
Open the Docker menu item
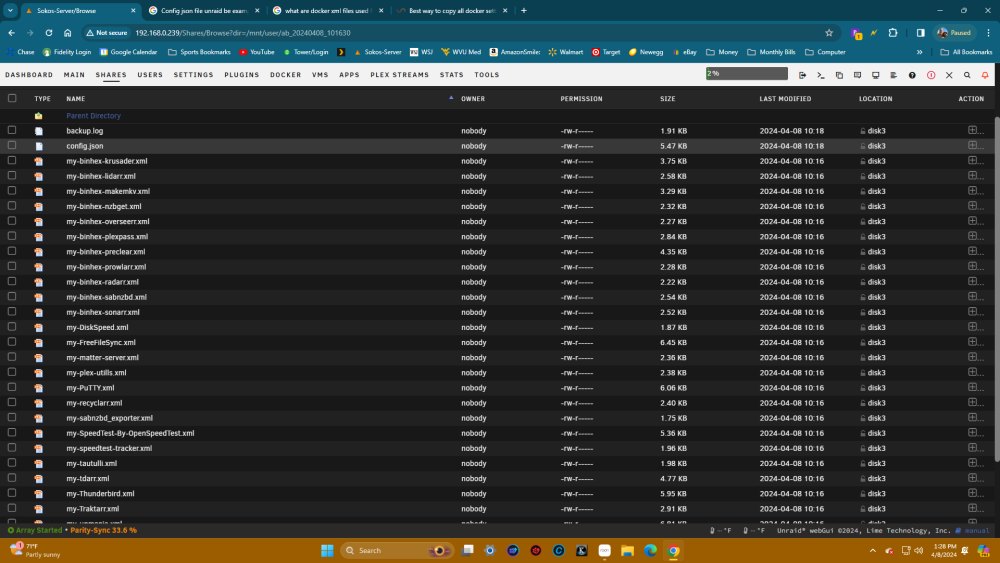pos(286,75)
